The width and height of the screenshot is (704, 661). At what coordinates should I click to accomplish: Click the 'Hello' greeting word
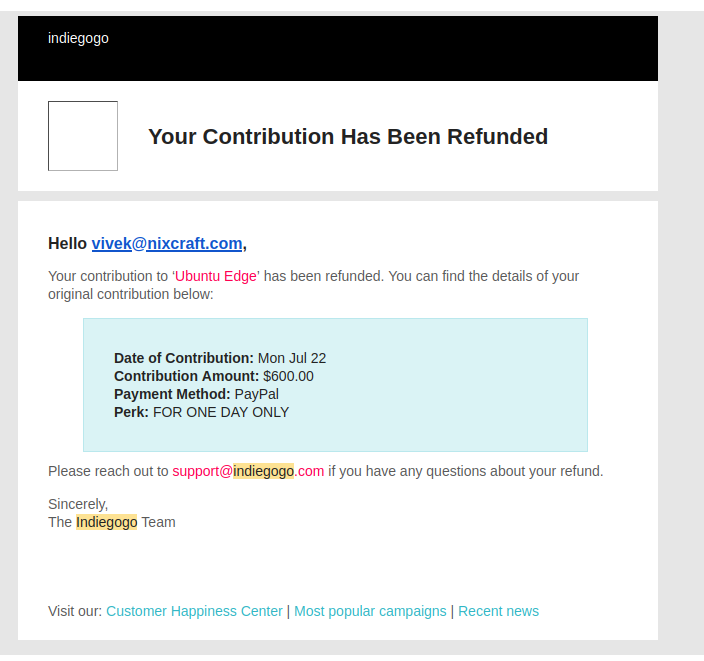pos(68,243)
